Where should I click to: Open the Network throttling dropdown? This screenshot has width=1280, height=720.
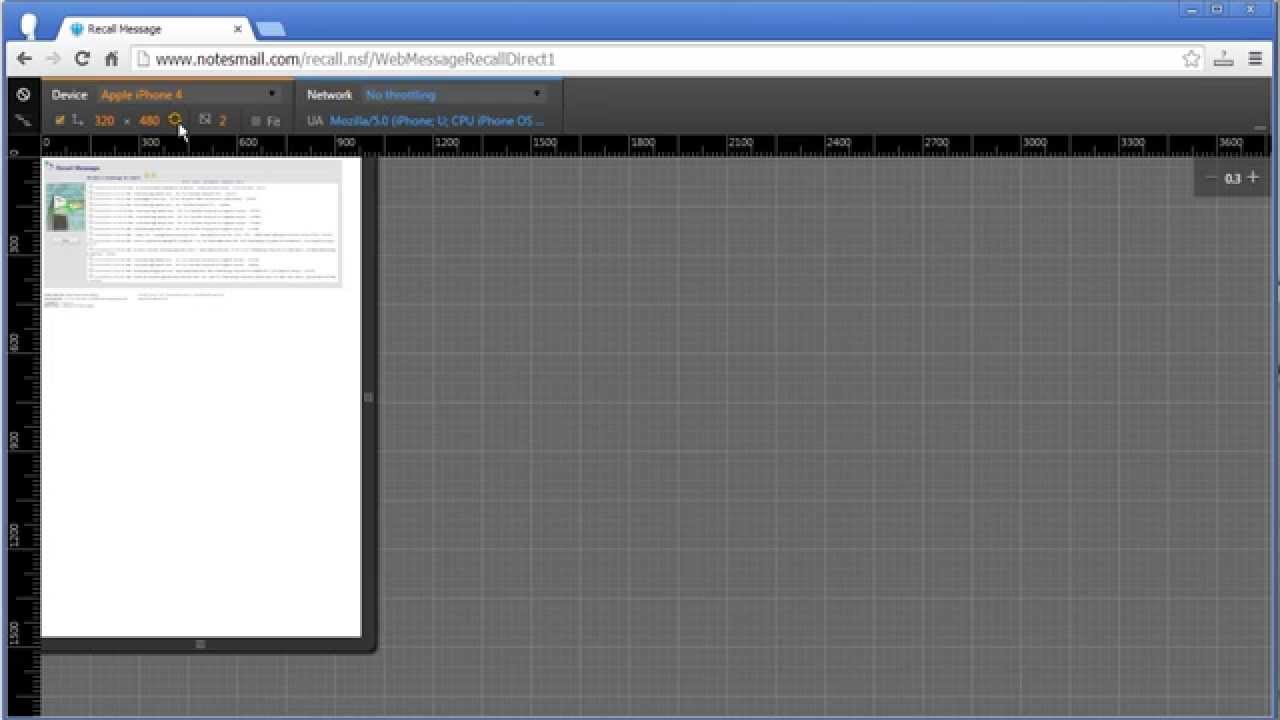454,95
